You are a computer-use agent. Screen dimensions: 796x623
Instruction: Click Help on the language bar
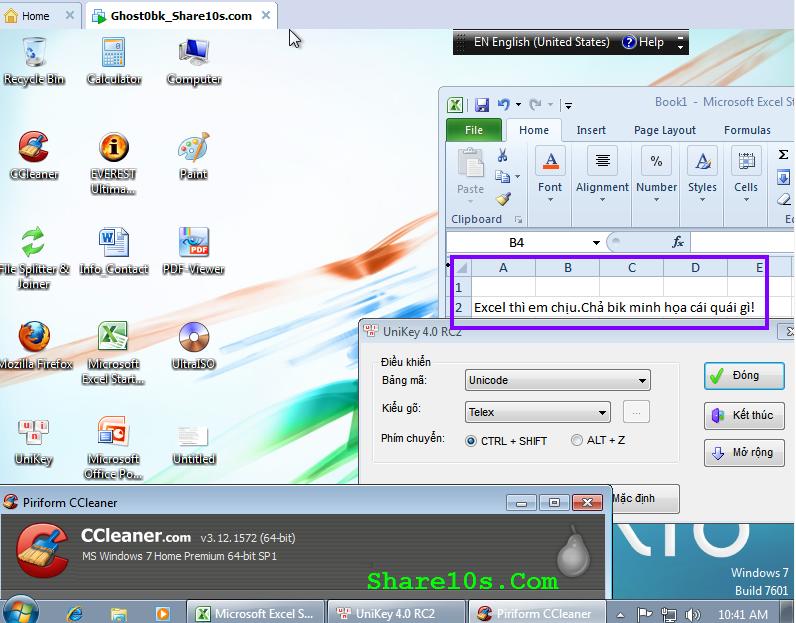643,42
